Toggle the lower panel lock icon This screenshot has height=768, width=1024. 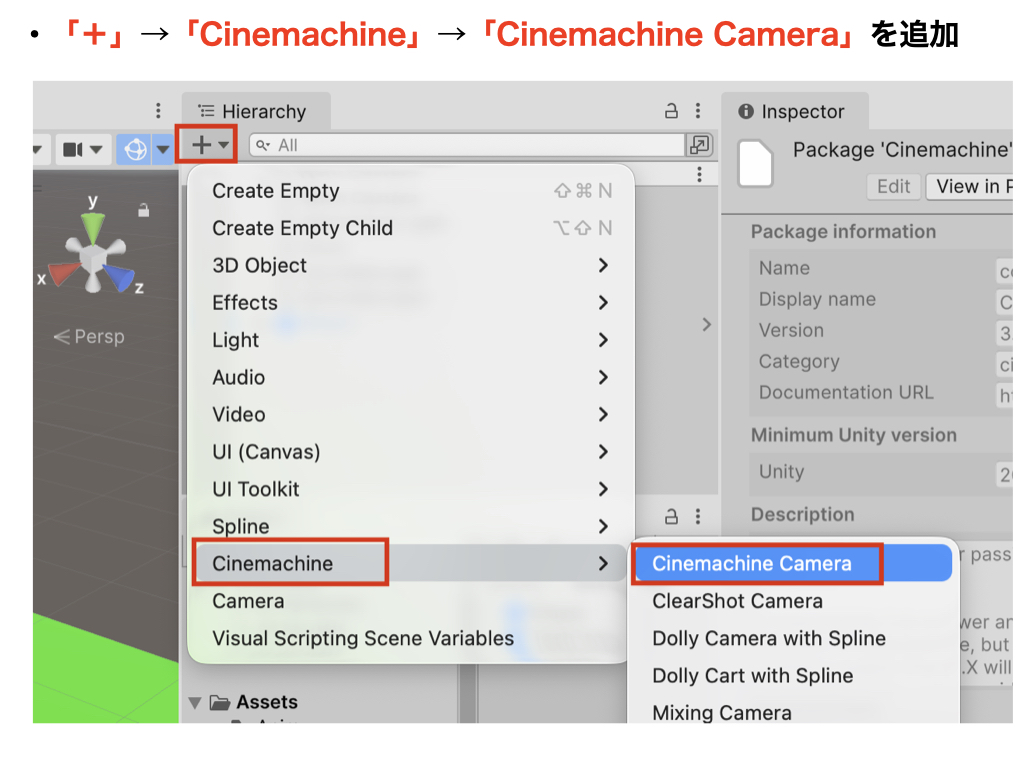tap(671, 517)
